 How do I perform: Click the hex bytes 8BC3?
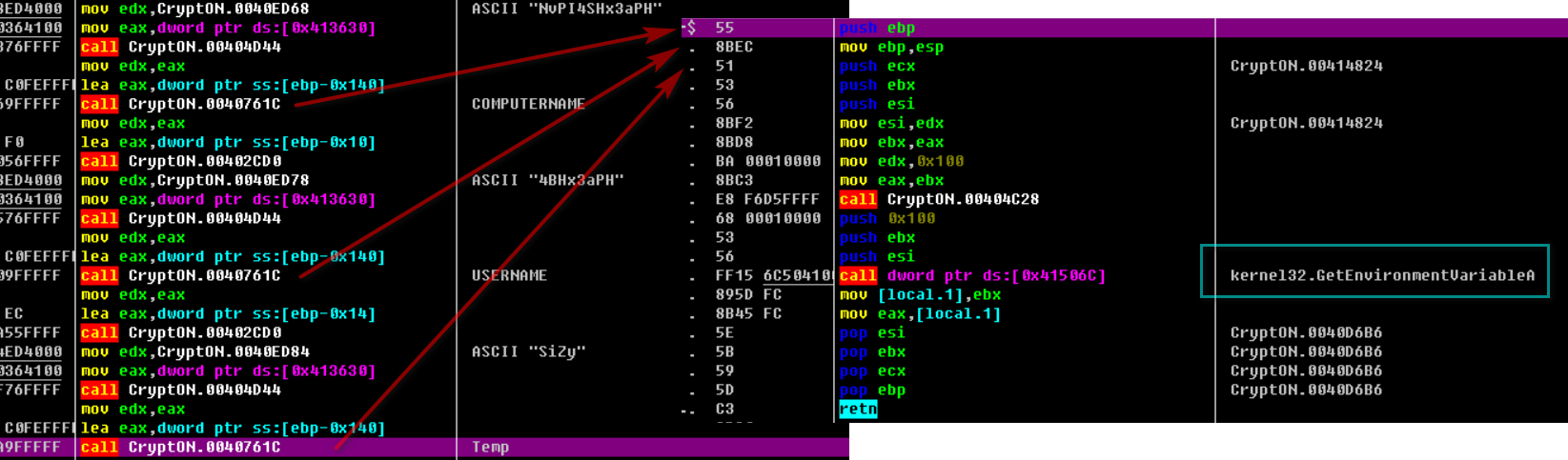[734, 180]
